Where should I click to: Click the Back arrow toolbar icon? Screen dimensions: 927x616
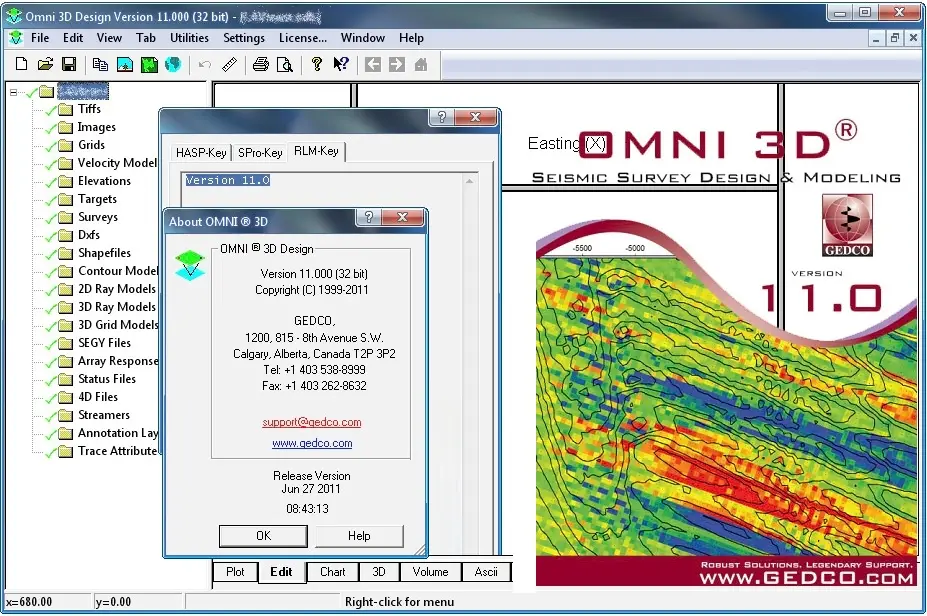[372, 64]
